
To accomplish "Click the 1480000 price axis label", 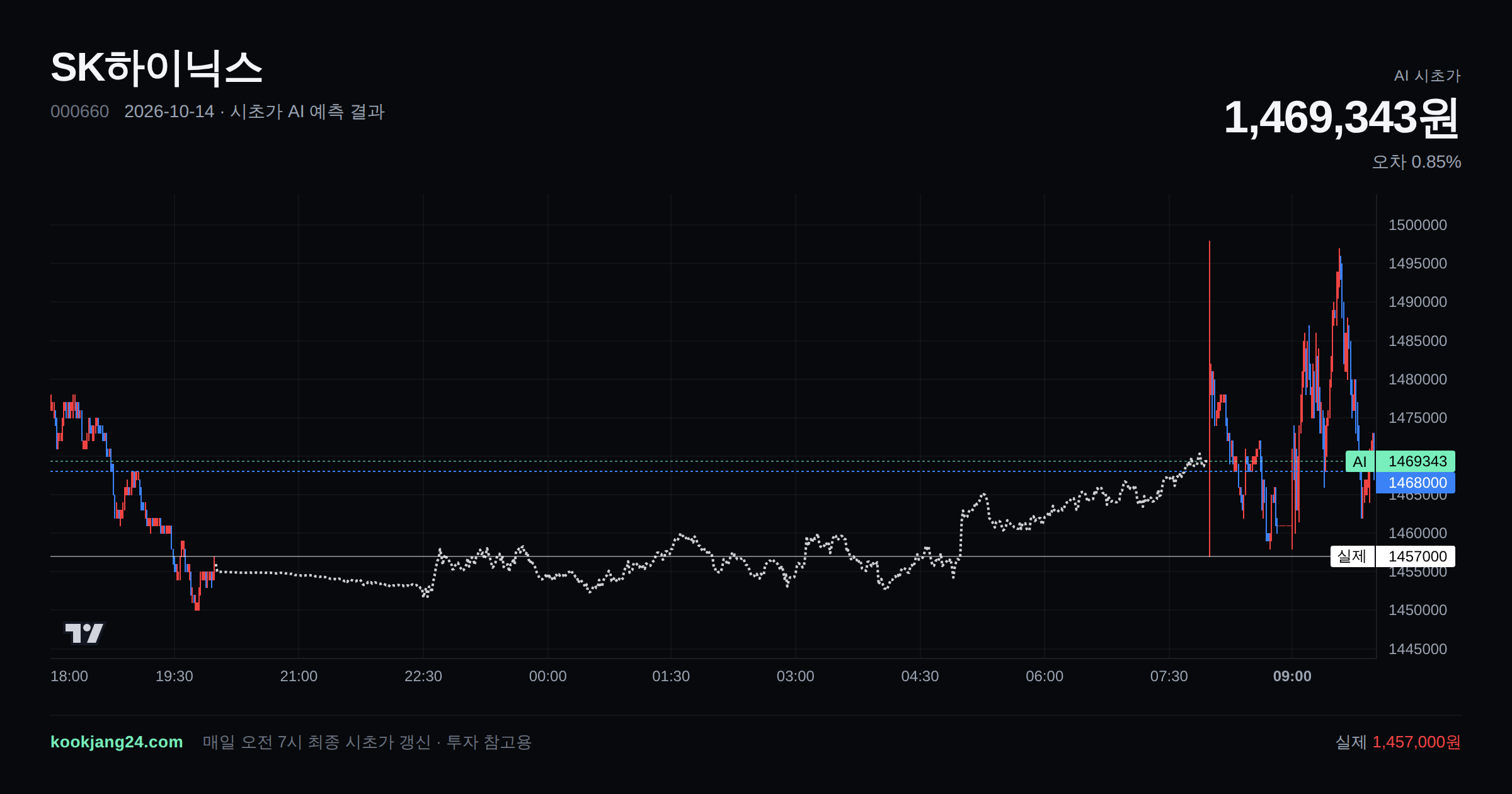I will [1417, 379].
